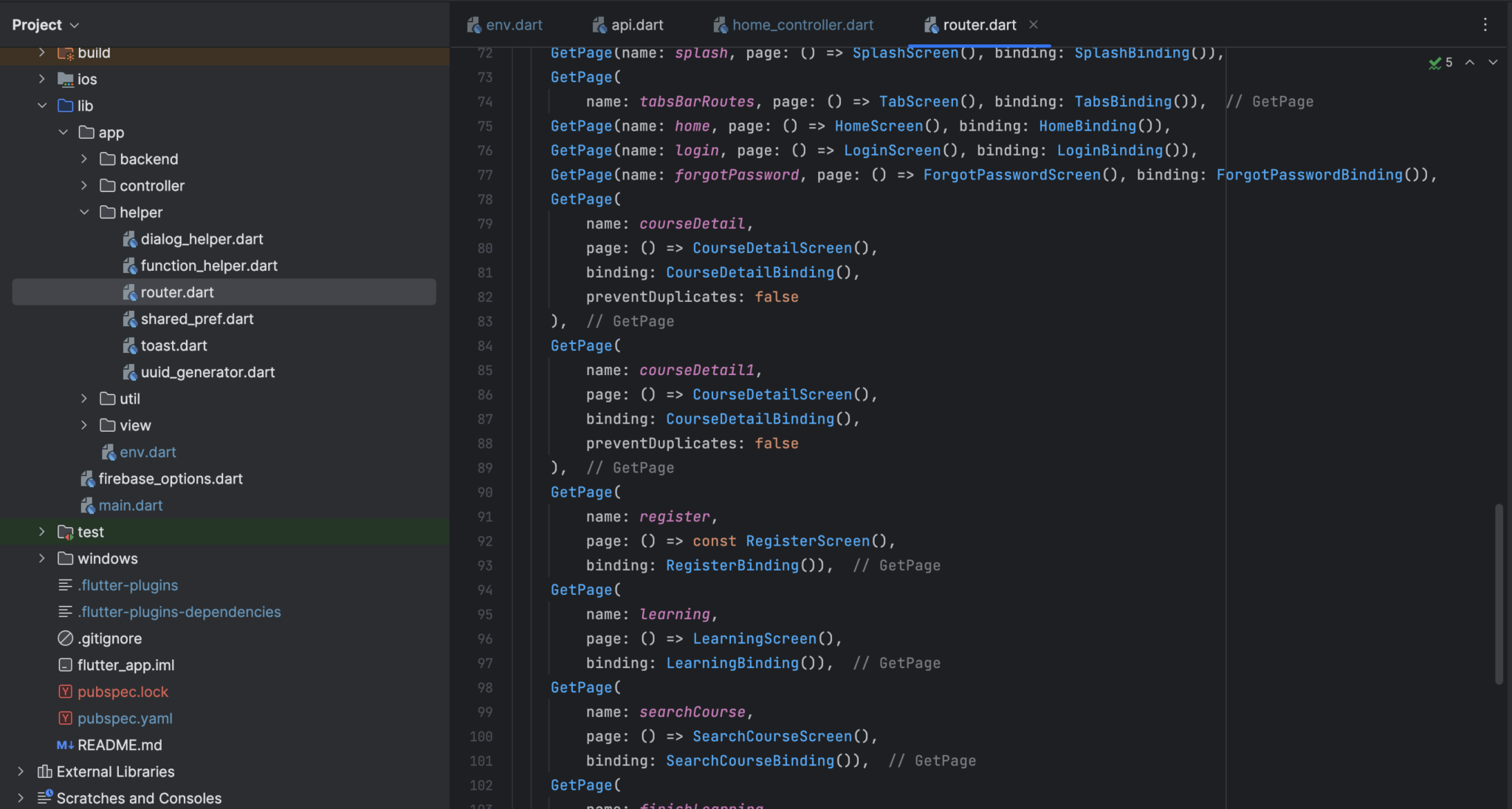Select pubspec.yaml in project tree
The image size is (1512, 809).
pos(125,718)
